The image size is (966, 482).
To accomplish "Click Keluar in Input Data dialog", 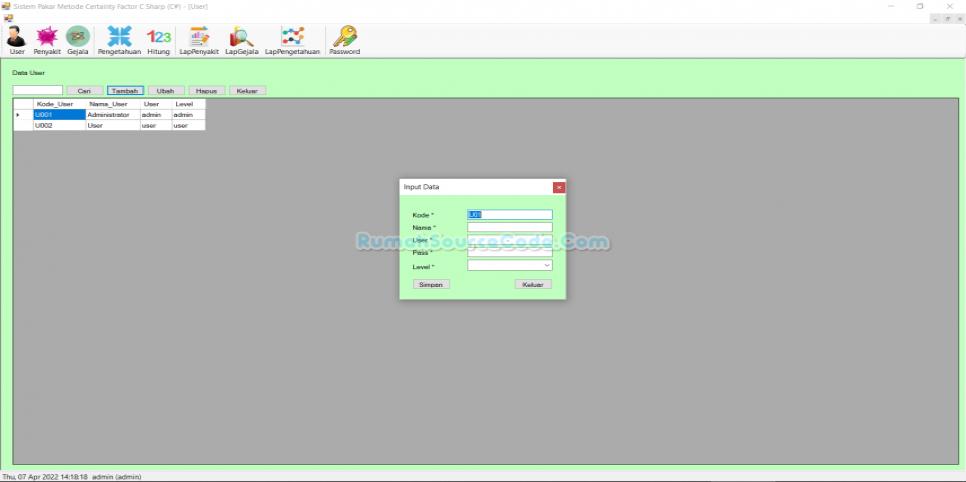I will click(x=533, y=284).
